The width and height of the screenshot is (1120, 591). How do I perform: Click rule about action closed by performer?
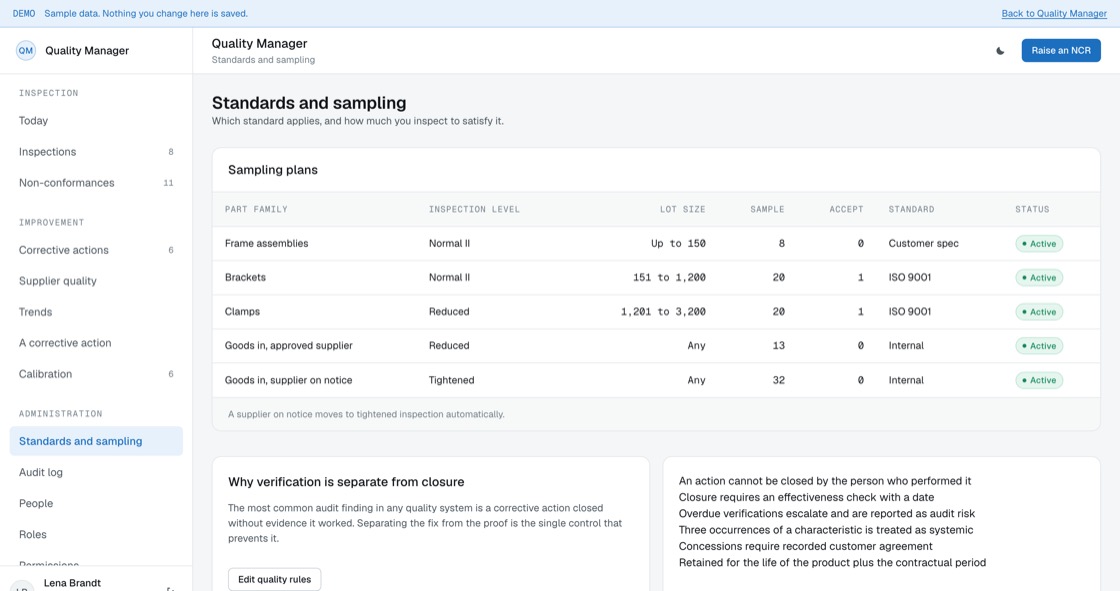pos(825,481)
